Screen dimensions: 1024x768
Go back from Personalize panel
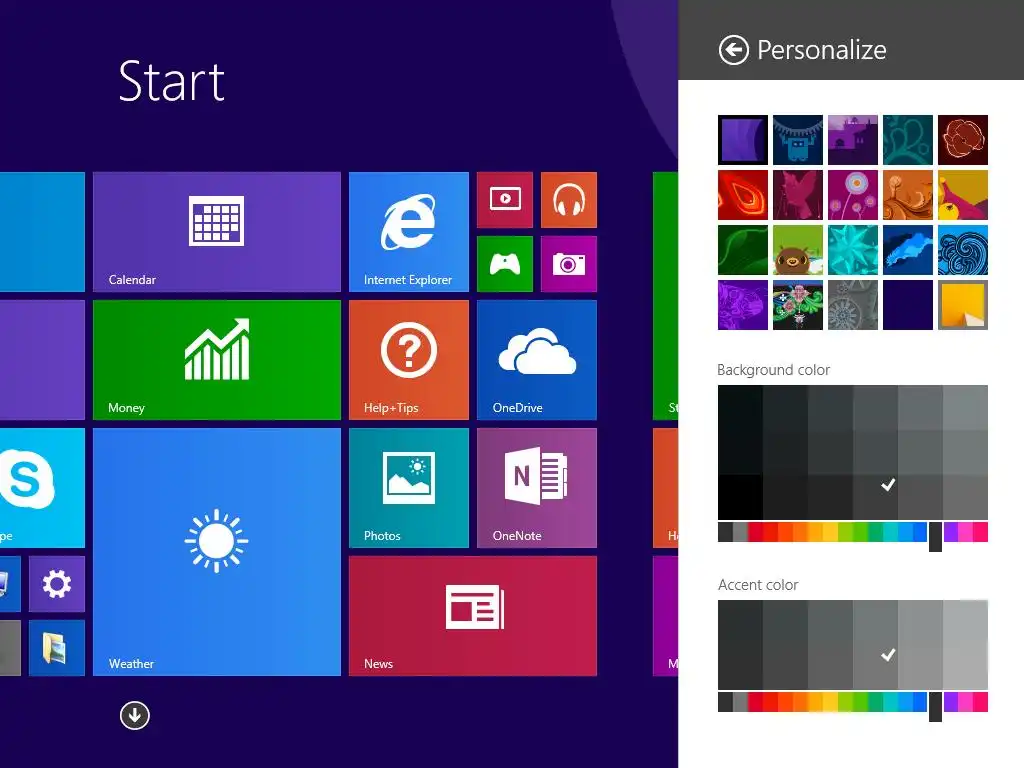[733, 50]
